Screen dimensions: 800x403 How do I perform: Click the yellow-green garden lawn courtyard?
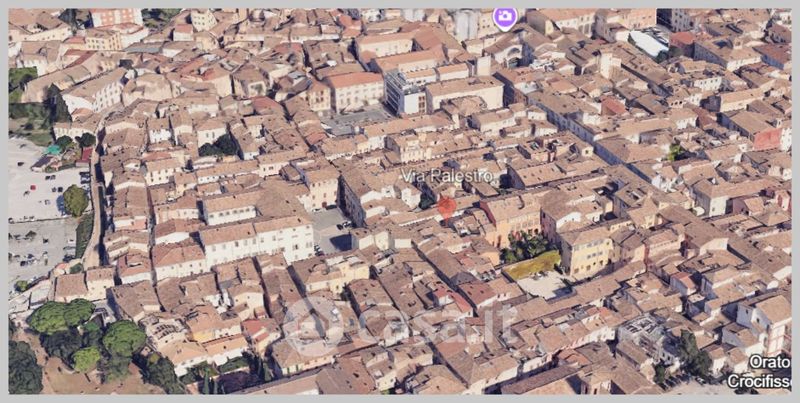tap(533, 265)
